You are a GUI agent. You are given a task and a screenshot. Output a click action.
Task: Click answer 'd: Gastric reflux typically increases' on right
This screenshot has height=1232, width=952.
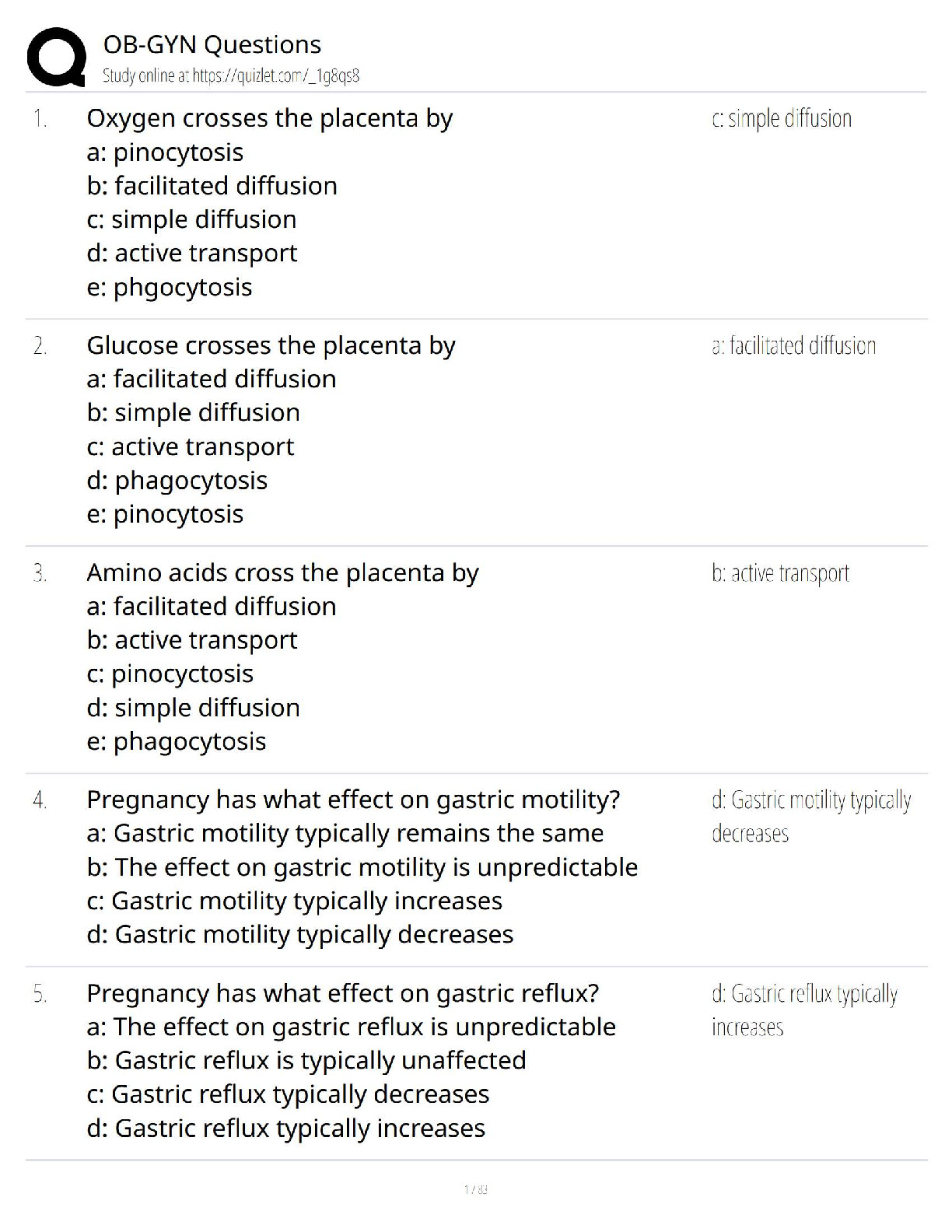[x=803, y=1009]
